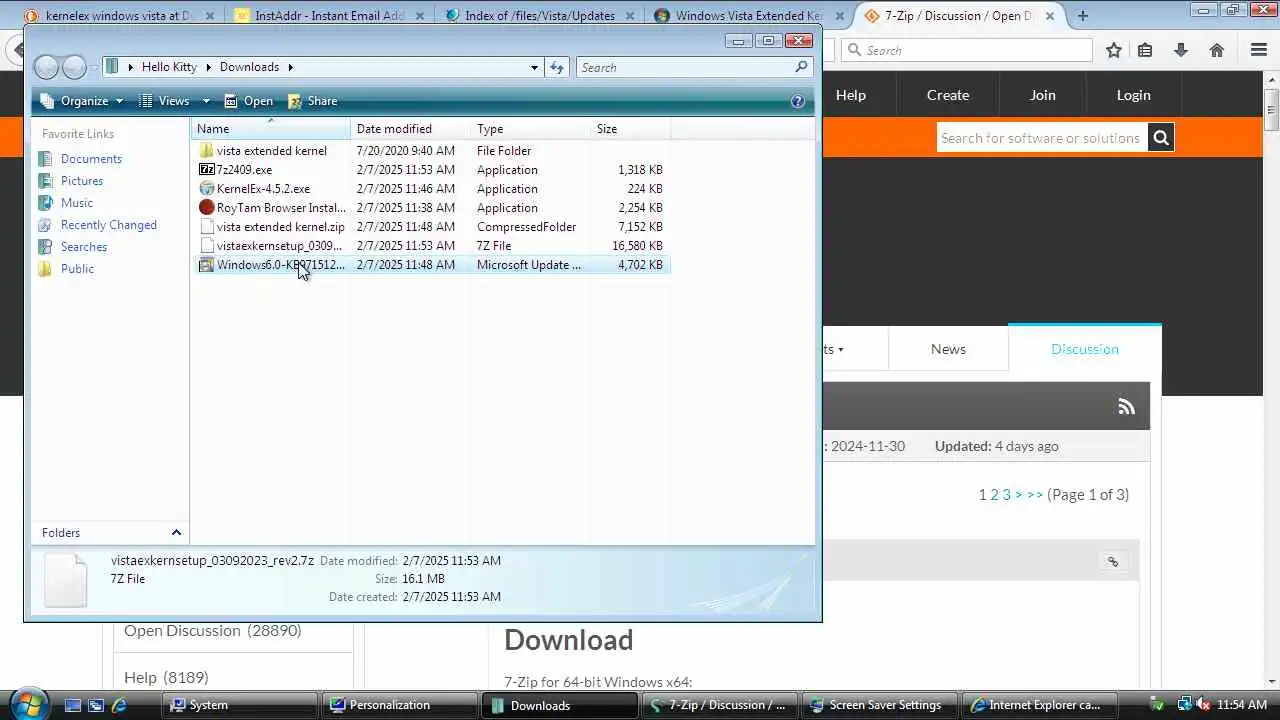Click the Login link on website
This screenshot has width=1280, height=720.
pyautogui.click(x=1133, y=95)
